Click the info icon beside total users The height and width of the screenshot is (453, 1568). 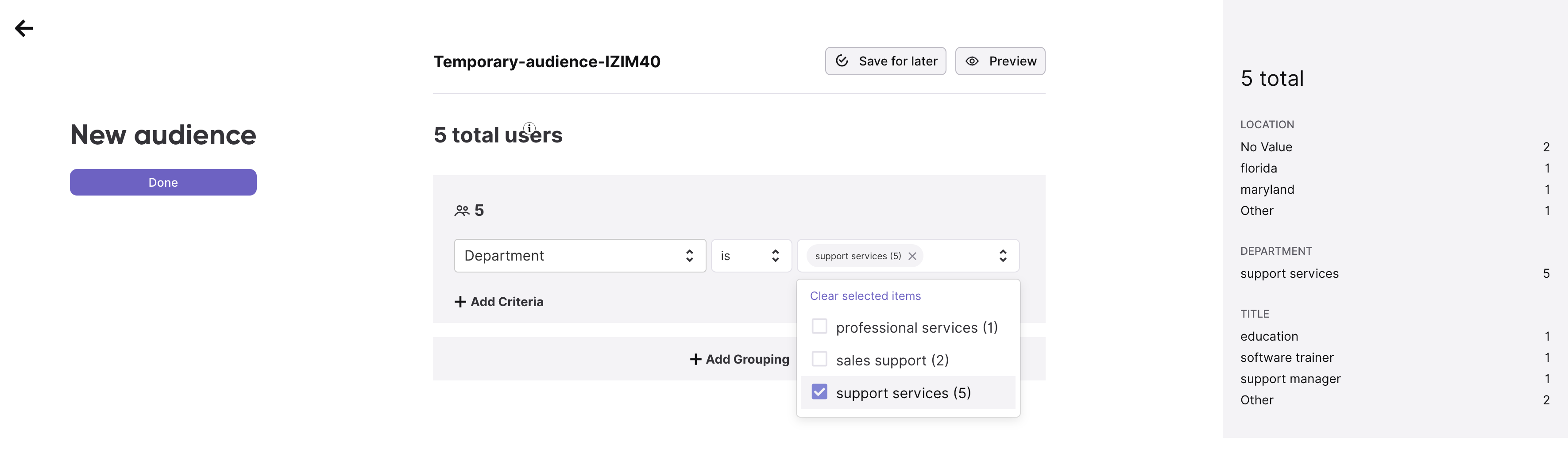tap(529, 128)
